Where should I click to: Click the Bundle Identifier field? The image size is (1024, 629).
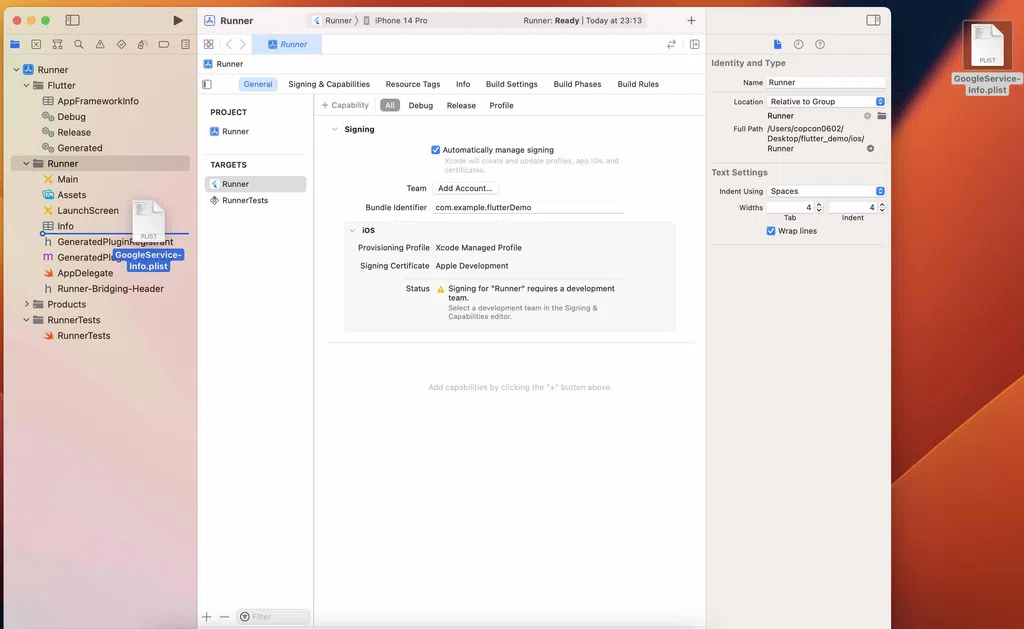528,208
